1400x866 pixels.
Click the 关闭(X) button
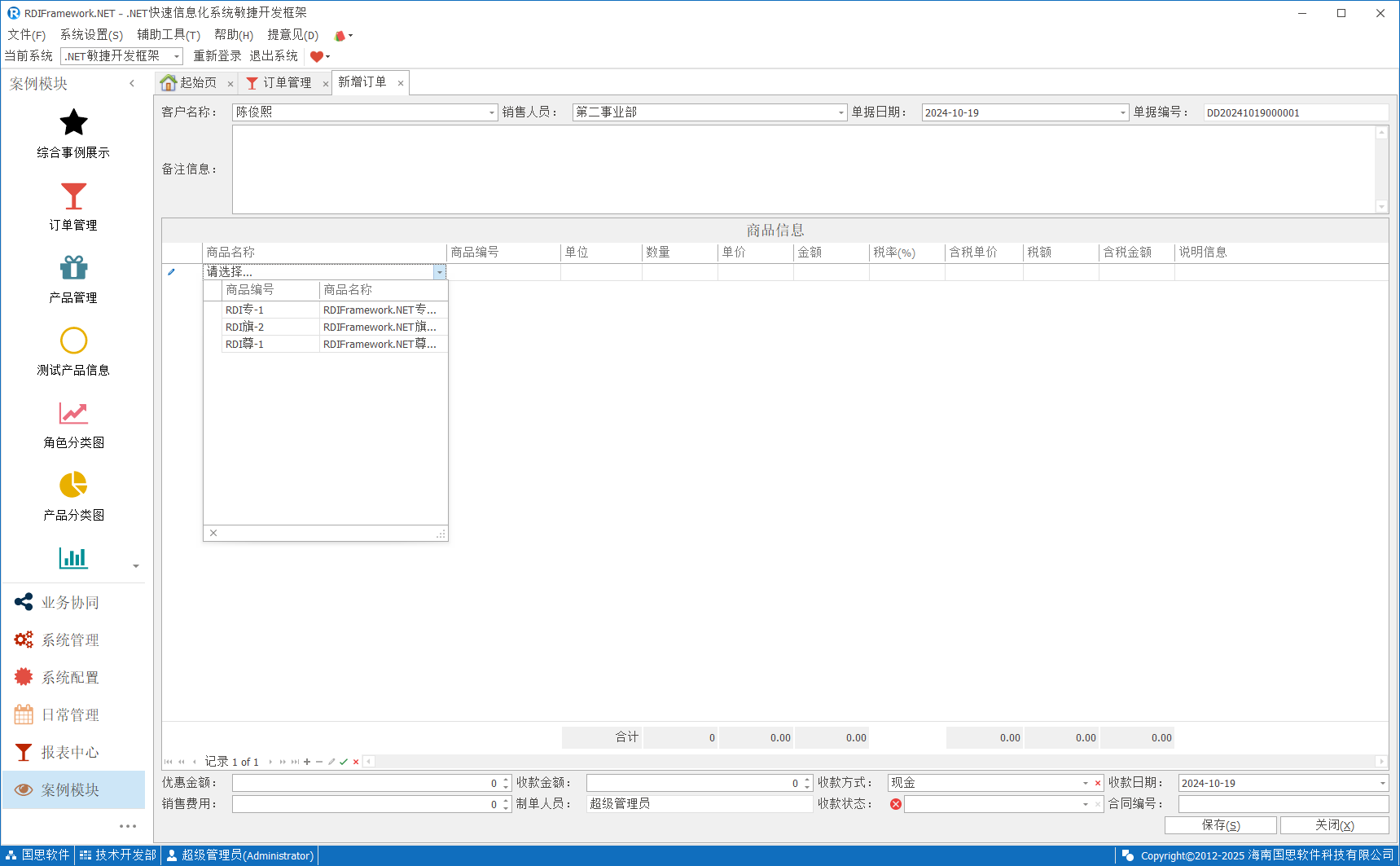click(x=1334, y=825)
